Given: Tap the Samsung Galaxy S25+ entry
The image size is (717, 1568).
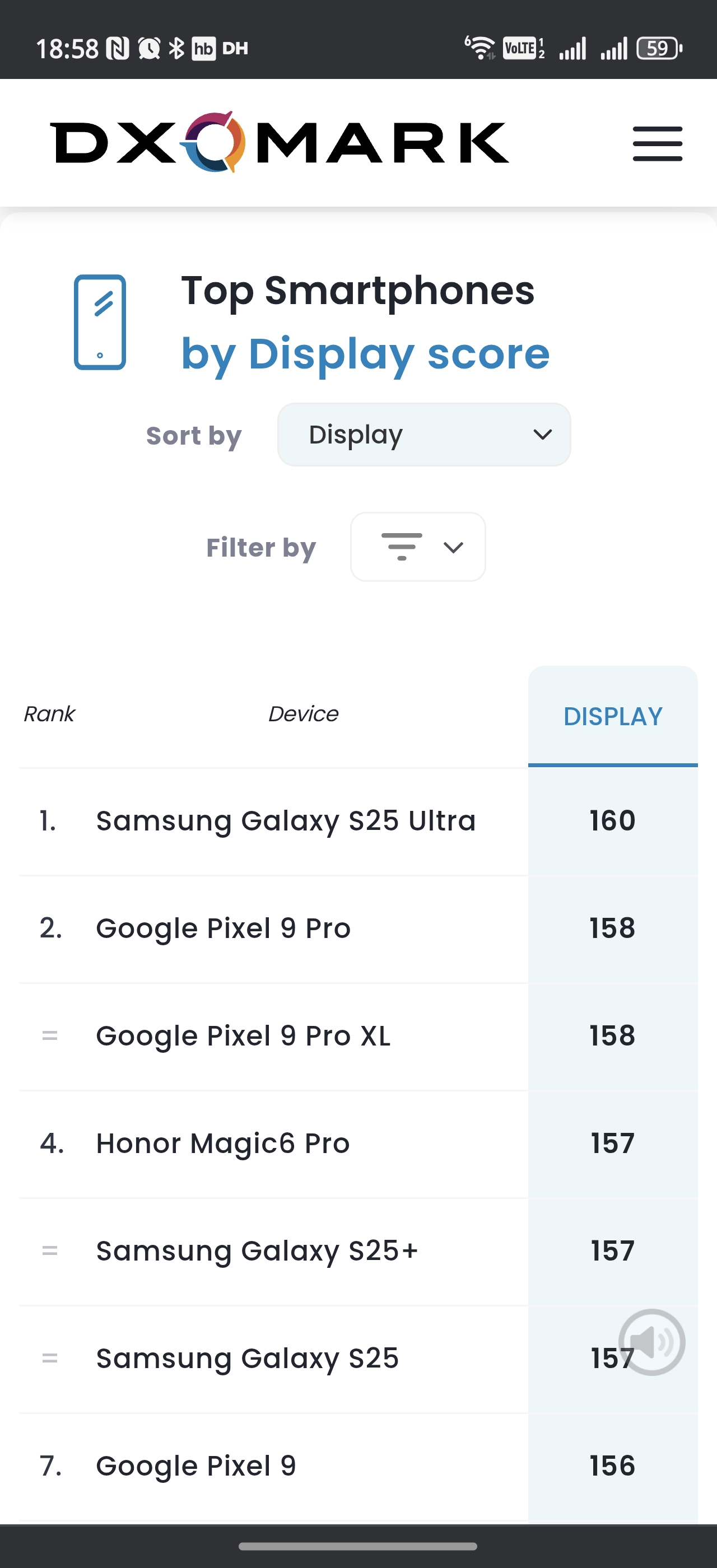Looking at the screenshot, I should [x=258, y=1251].
